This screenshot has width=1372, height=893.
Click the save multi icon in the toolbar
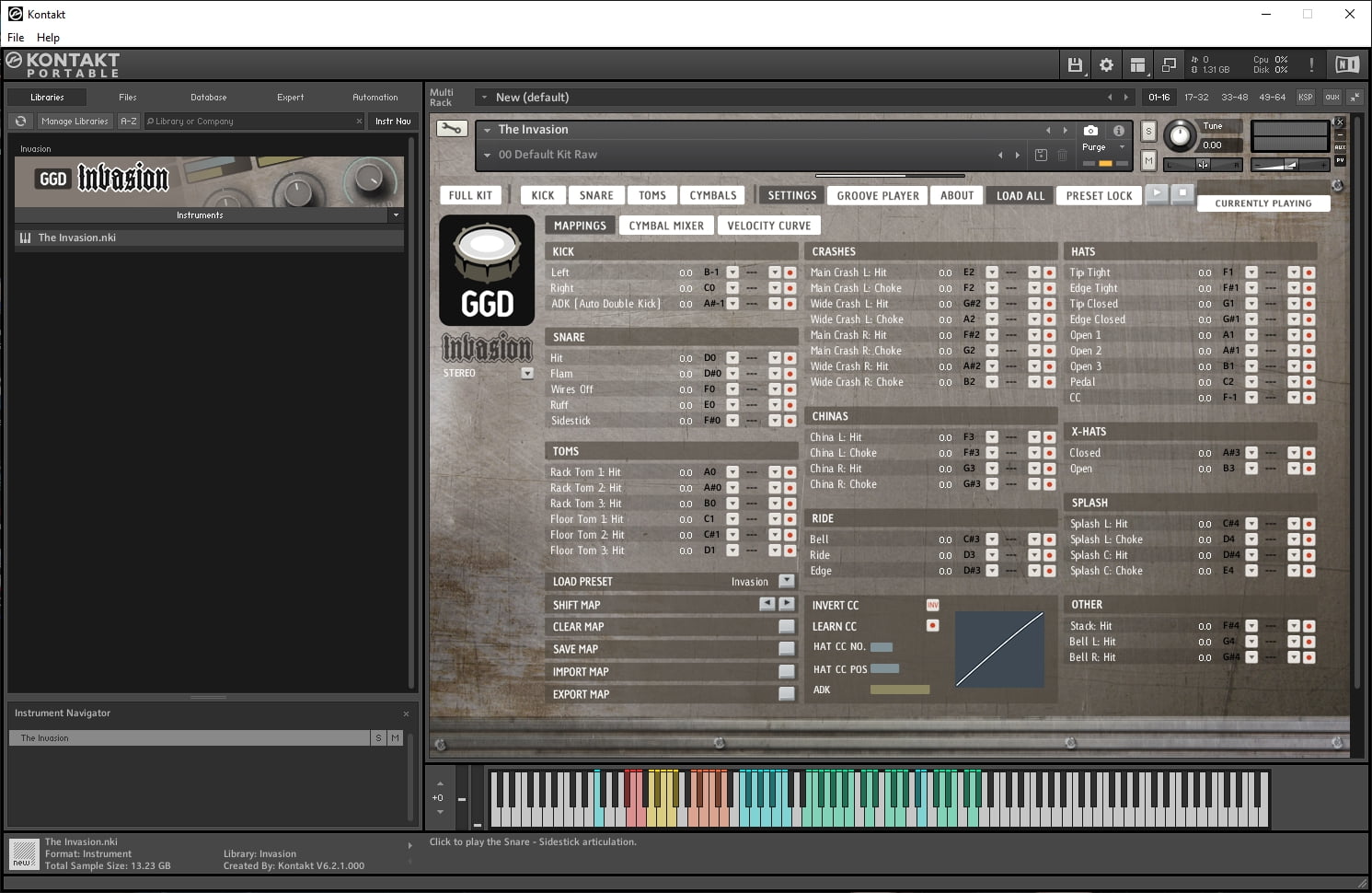(x=1074, y=64)
